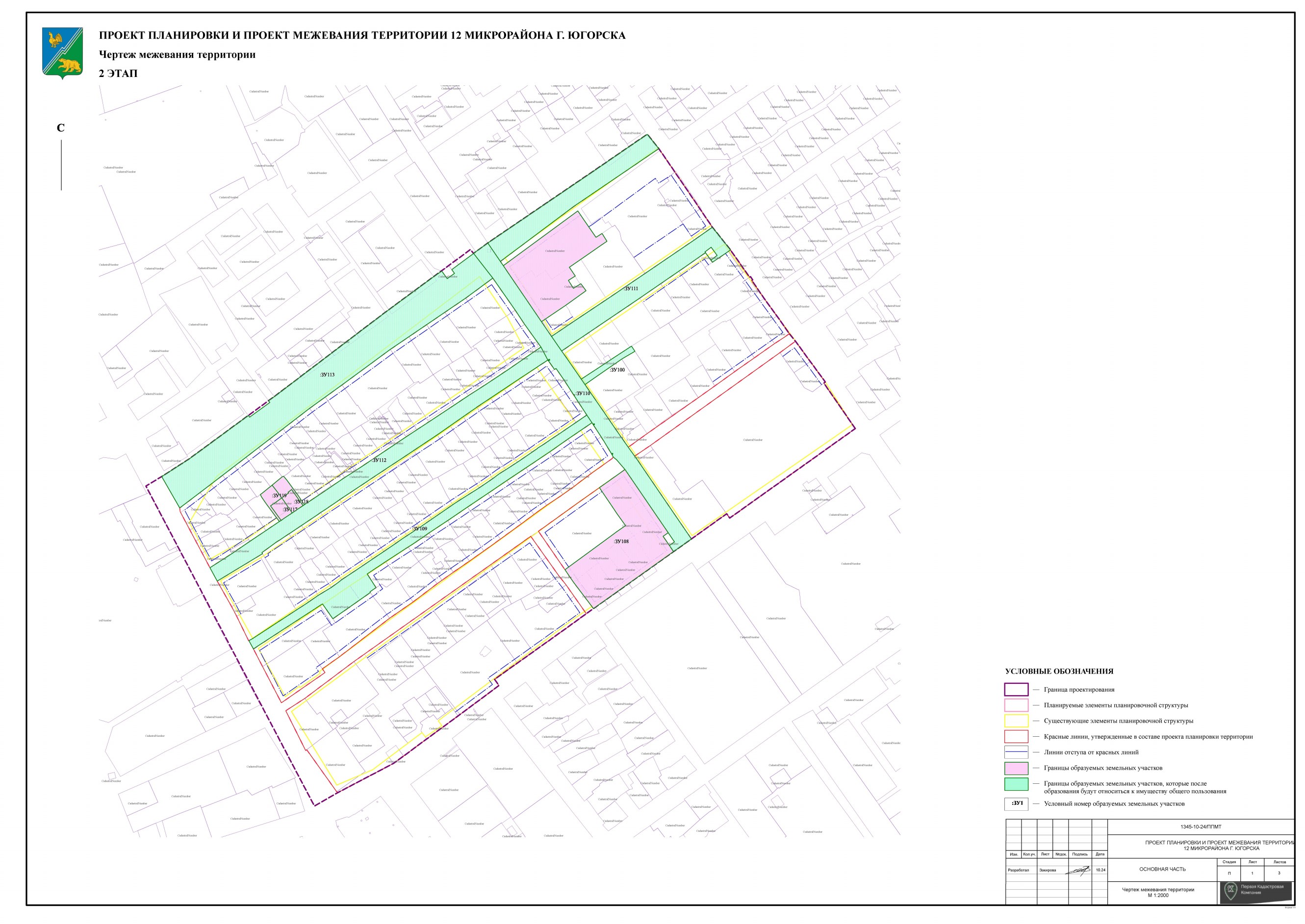The height and width of the screenshot is (924, 1305).
Task: Click the green common-use plot legend swatch
Action: click(1016, 784)
